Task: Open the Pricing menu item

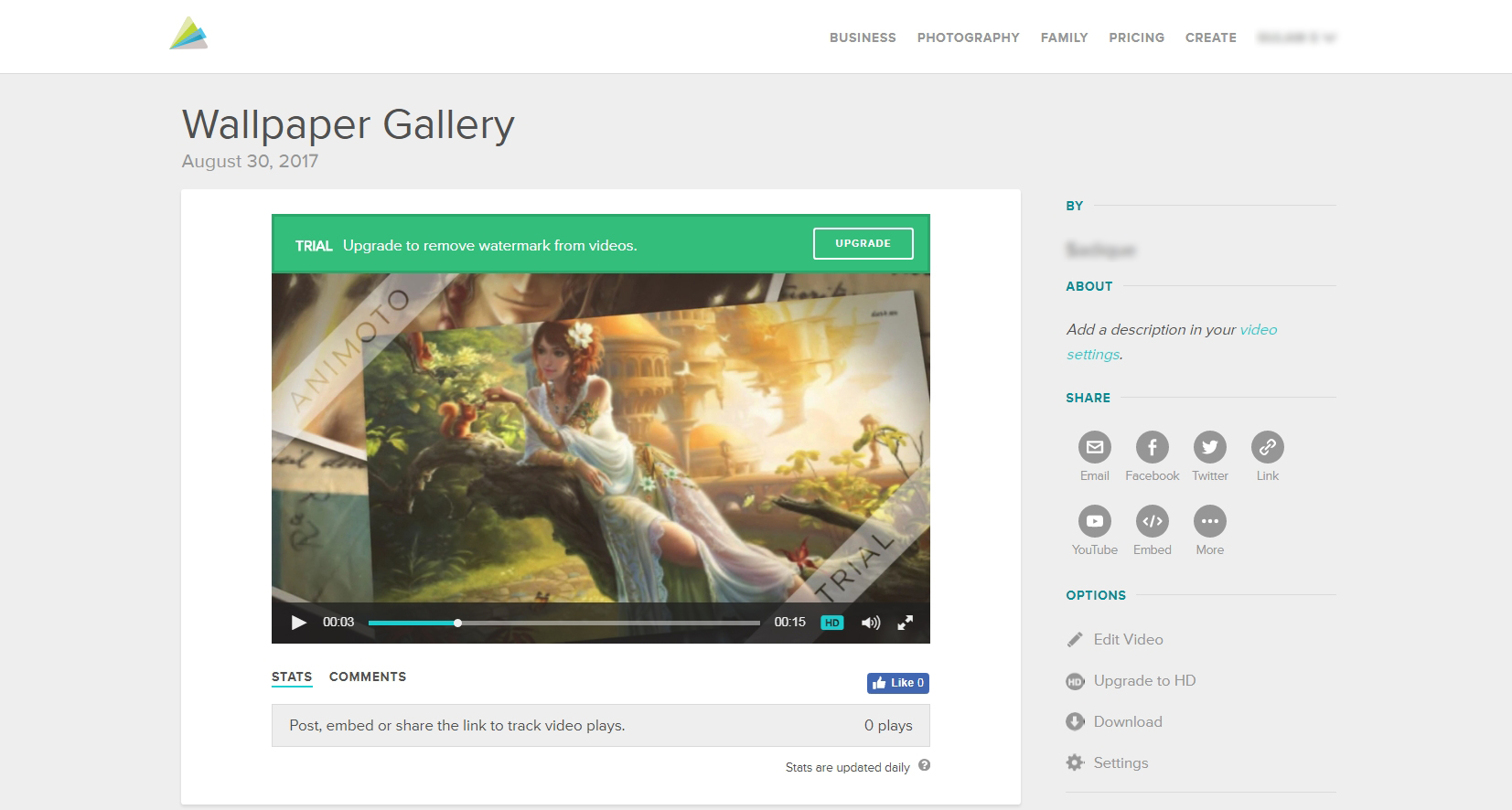Action: (1136, 37)
